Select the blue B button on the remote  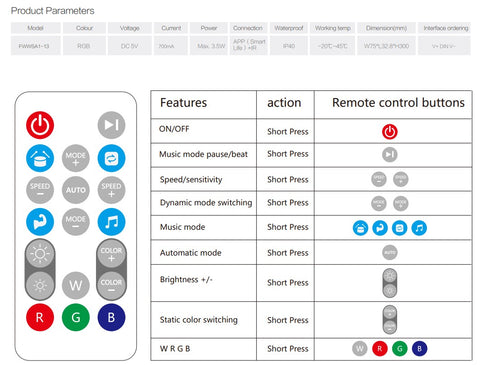click(111, 317)
